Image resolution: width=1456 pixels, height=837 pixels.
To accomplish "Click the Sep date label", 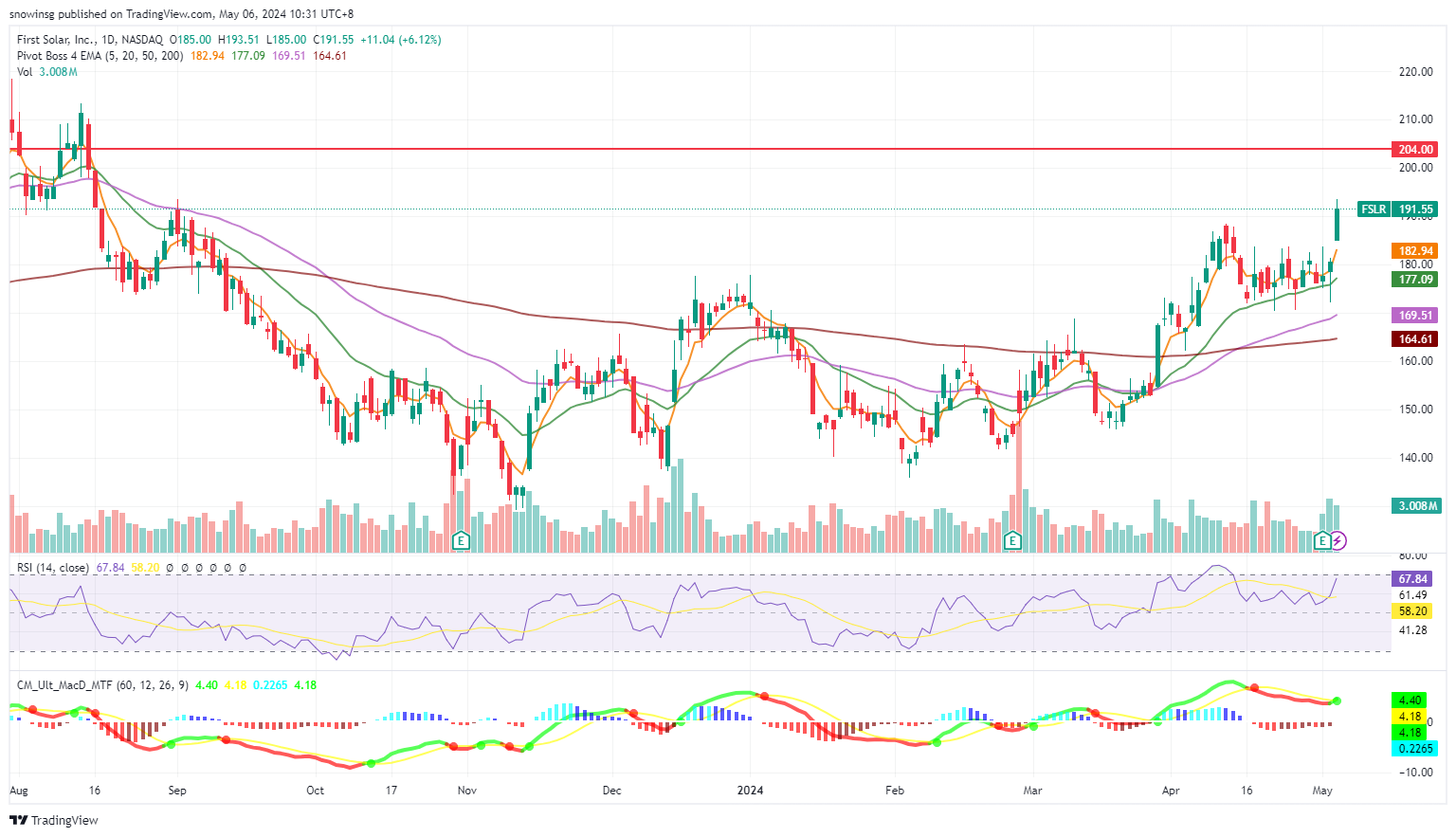I will click(x=177, y=791).
